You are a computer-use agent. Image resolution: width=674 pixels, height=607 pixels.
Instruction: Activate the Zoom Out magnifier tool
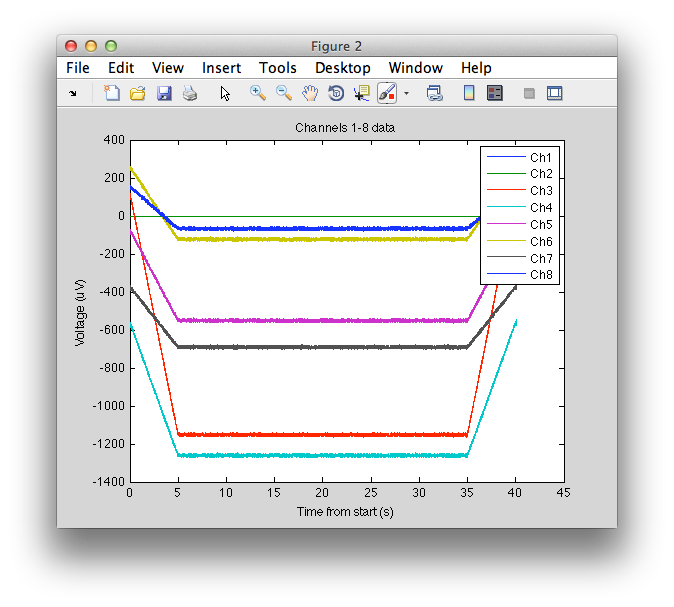pyautogui.click(x=284, y=93)
